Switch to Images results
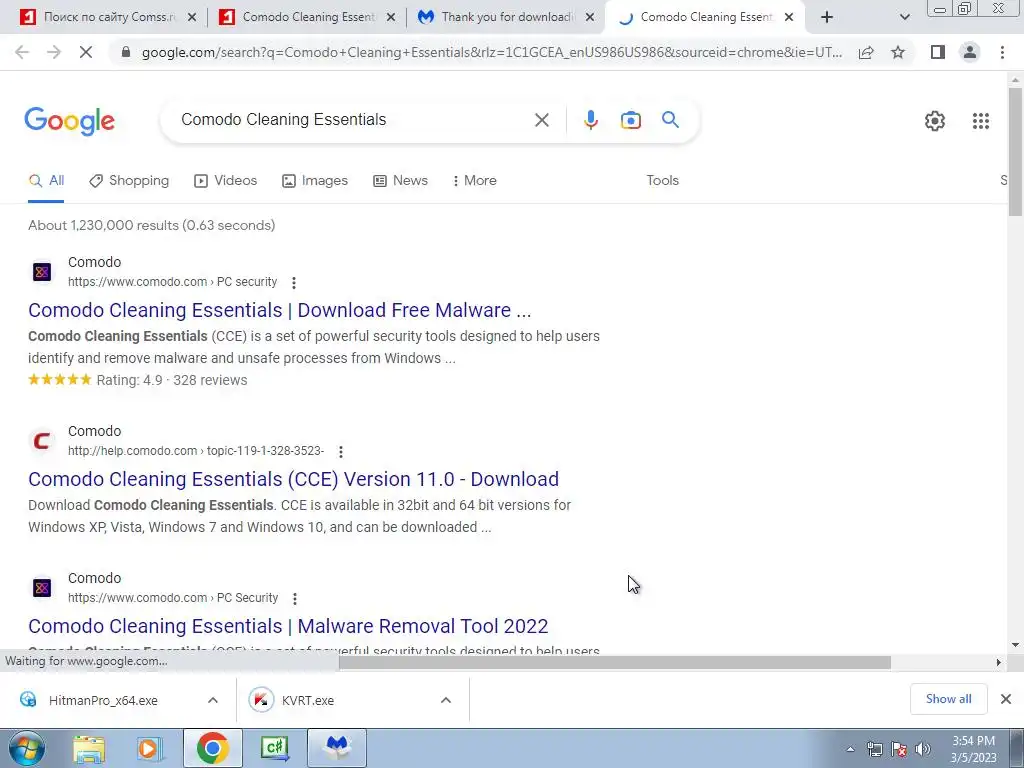The image size is (1024, 768). coord(315,181)
